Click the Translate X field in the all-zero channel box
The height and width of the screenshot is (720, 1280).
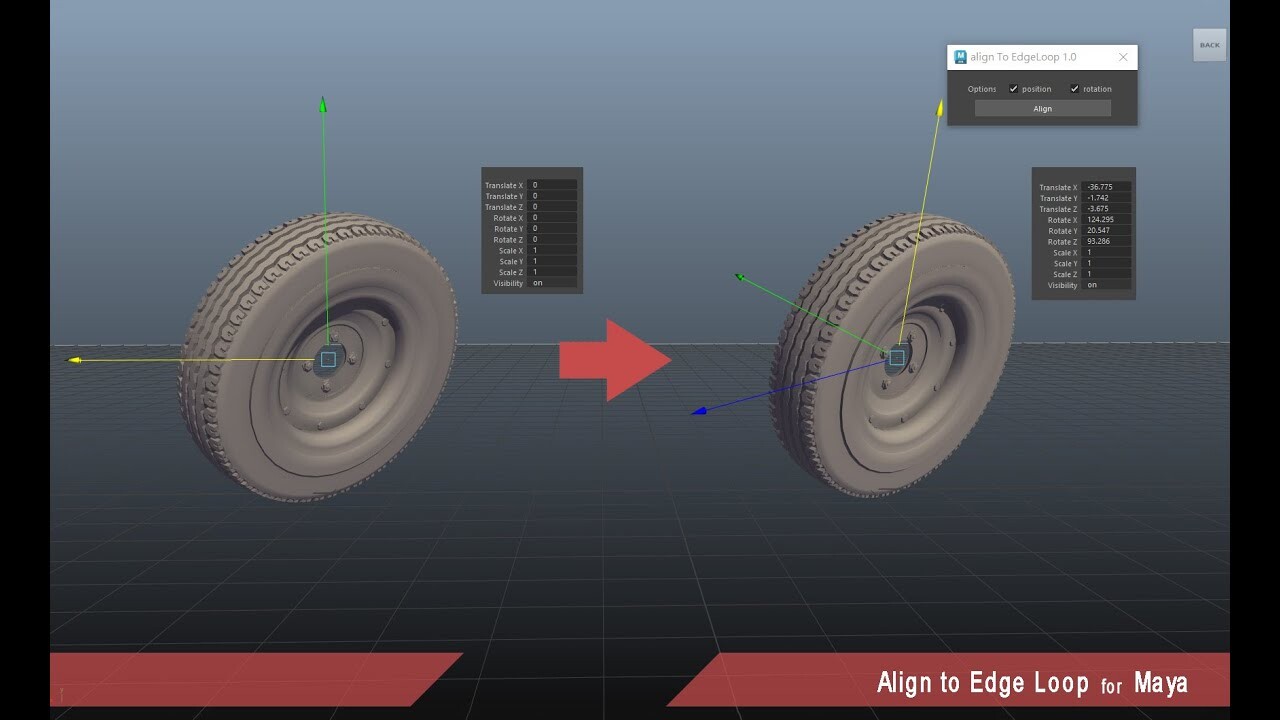pos(553,185)
